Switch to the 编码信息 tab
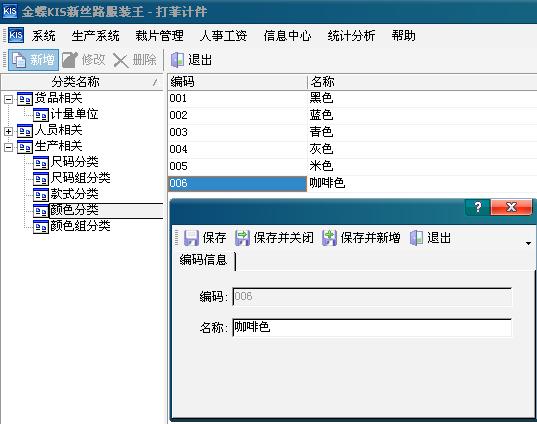537x424 pixels. 203,260
